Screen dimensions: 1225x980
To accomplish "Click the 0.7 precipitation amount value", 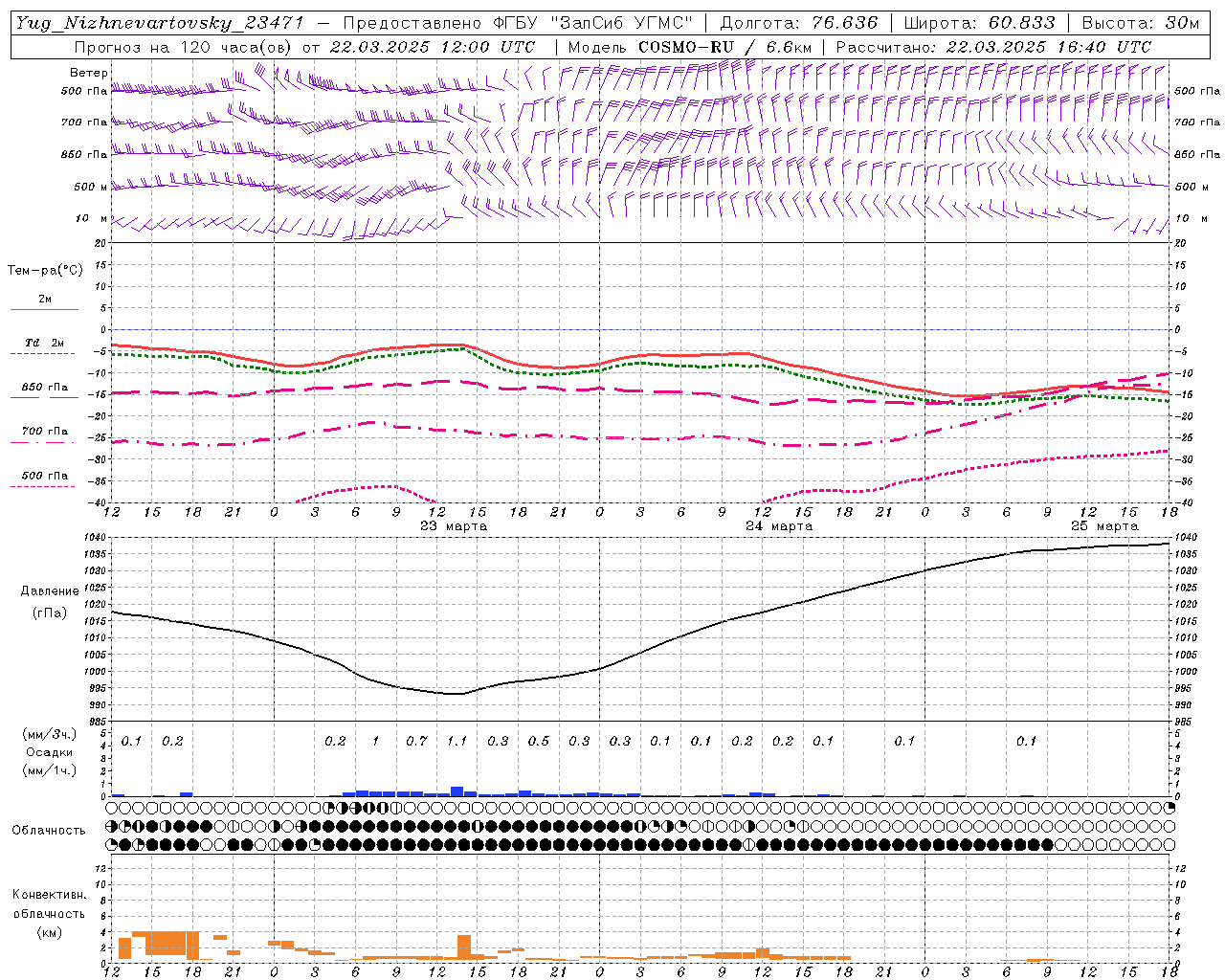I will click(x=416, y=741).
